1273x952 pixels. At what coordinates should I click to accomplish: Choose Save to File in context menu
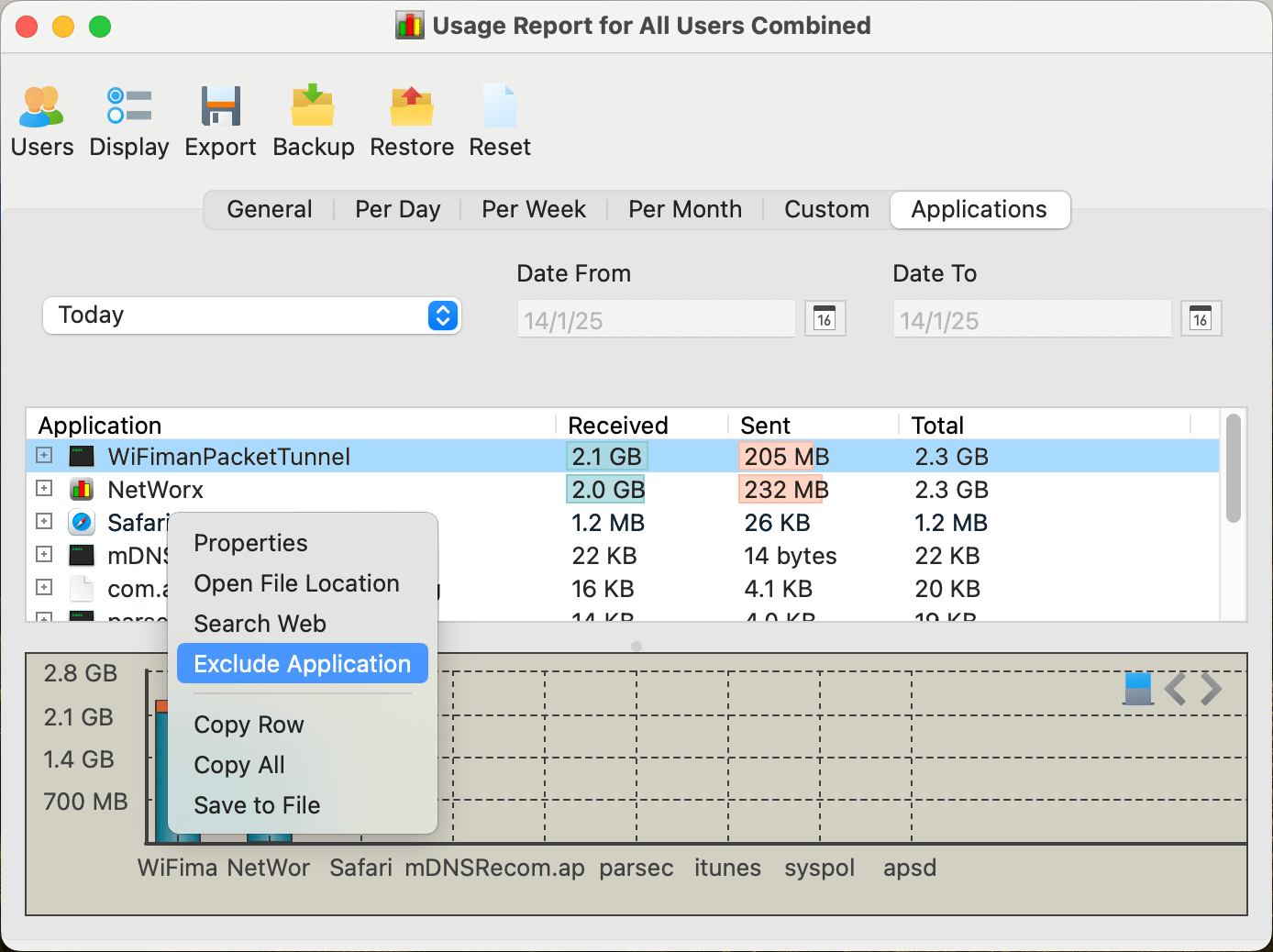click(x=303, y=805)
